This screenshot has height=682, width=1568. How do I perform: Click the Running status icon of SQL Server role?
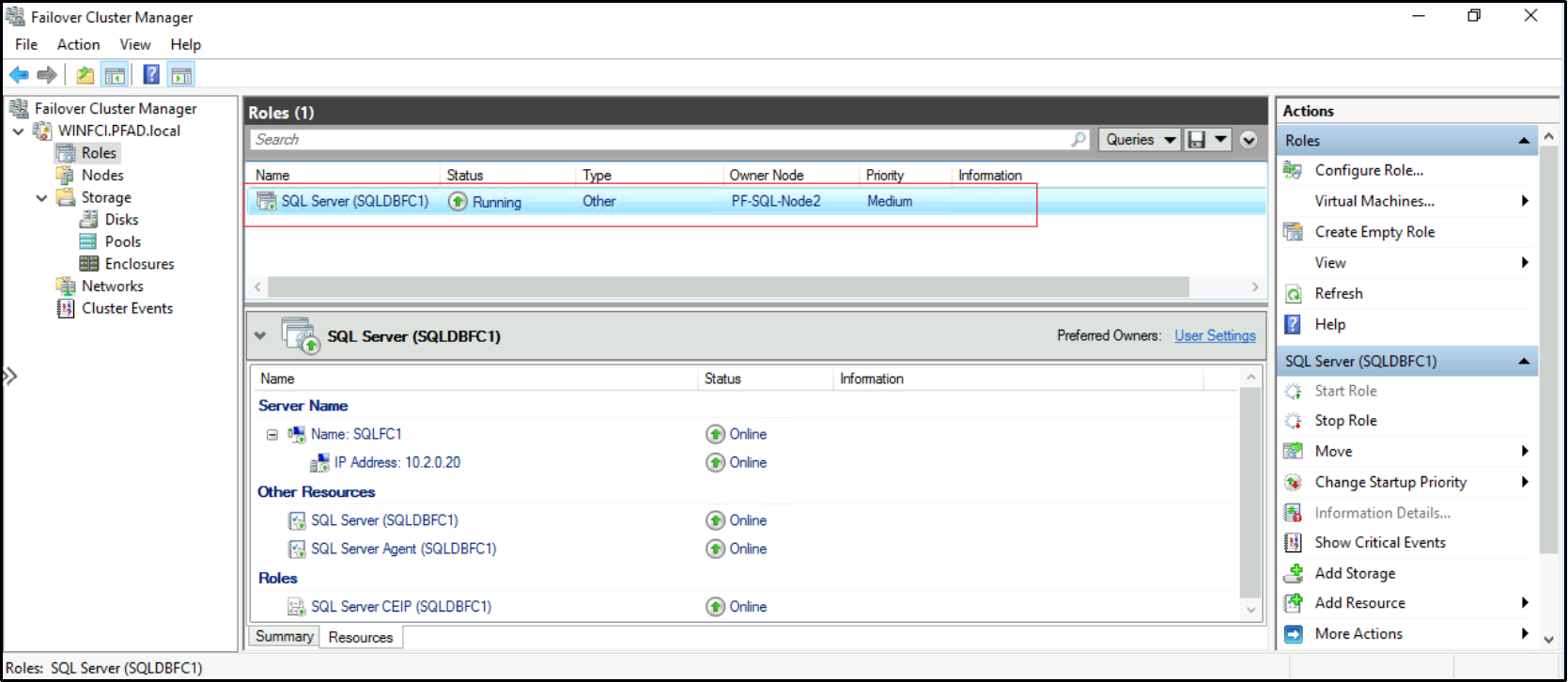(458, 201)
